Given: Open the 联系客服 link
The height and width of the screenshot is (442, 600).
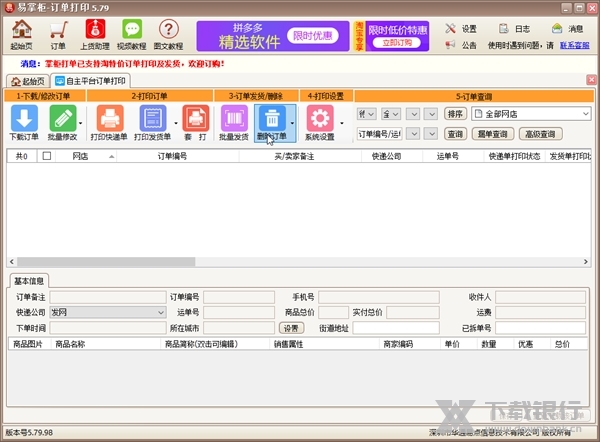Looking at the screenshot, I should [x=574, y=45].
